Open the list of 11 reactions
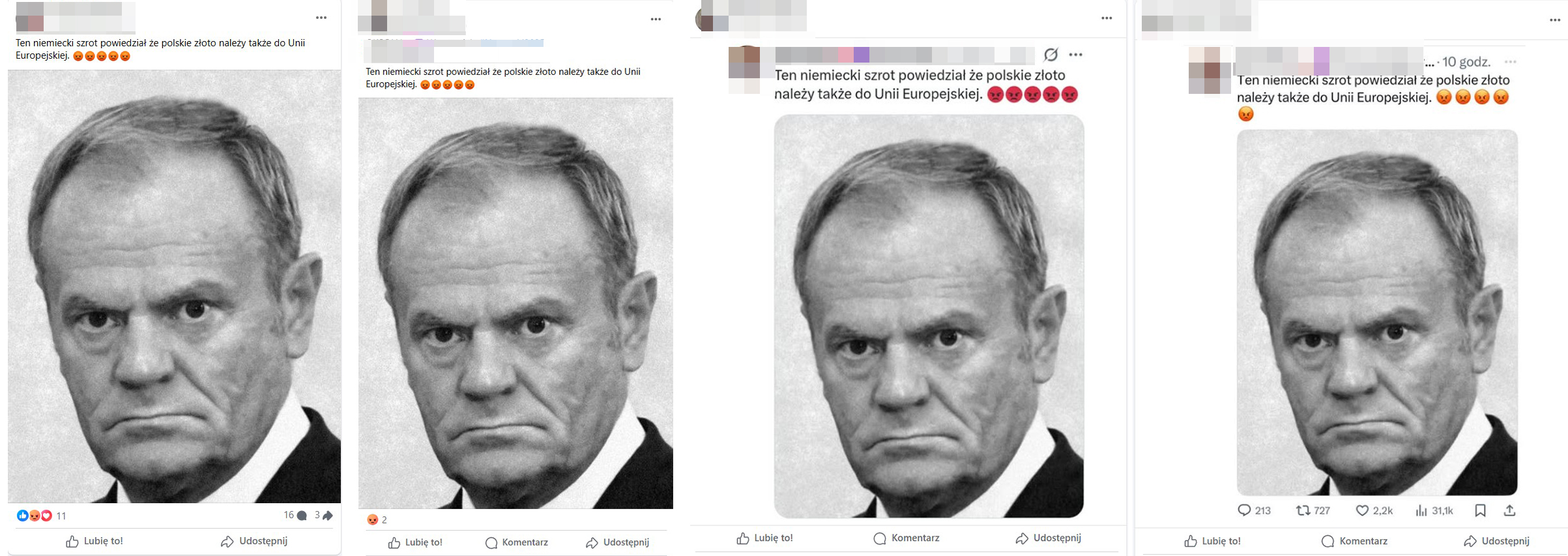Viewport: 1568px width, 556px height. (x=40, y=516)
